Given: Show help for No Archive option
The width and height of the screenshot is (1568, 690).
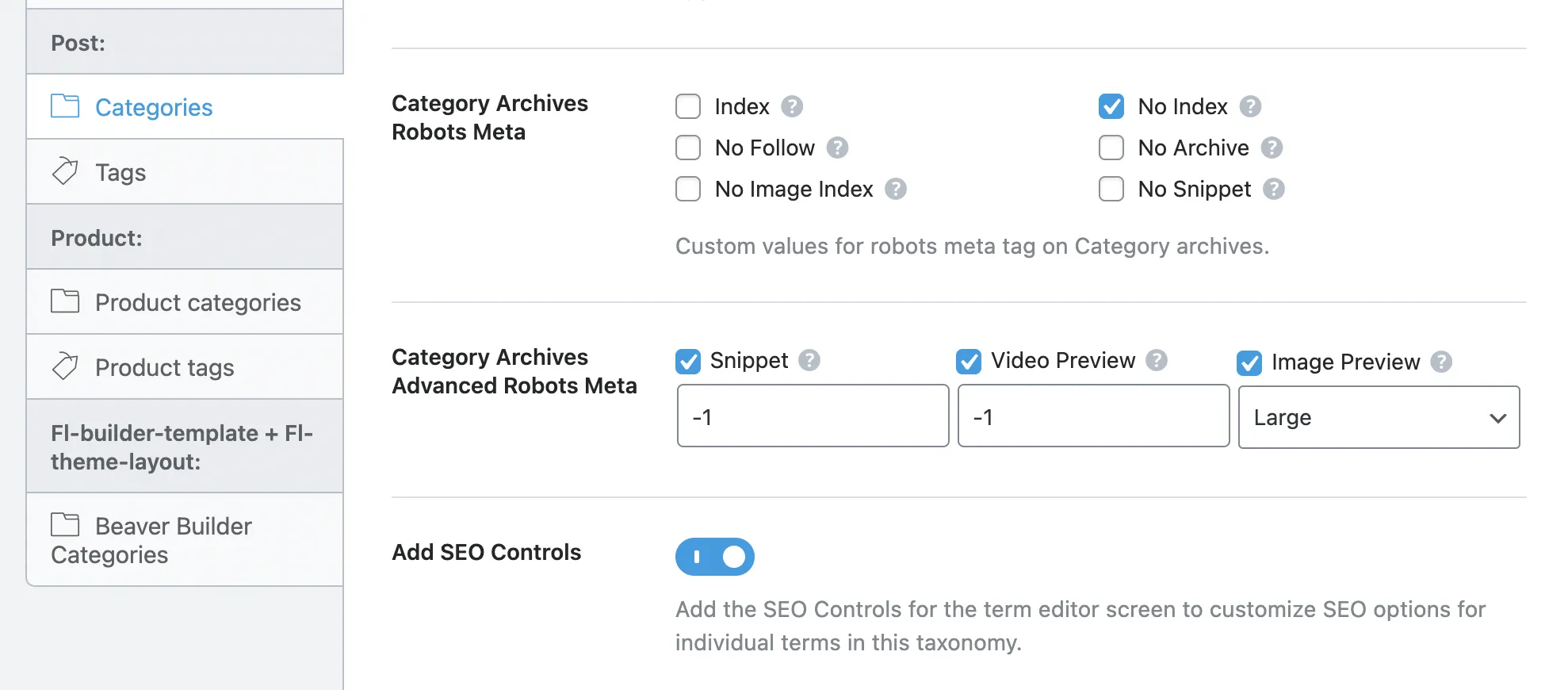Looking at the screenshot, I should tap(1272, 148).
